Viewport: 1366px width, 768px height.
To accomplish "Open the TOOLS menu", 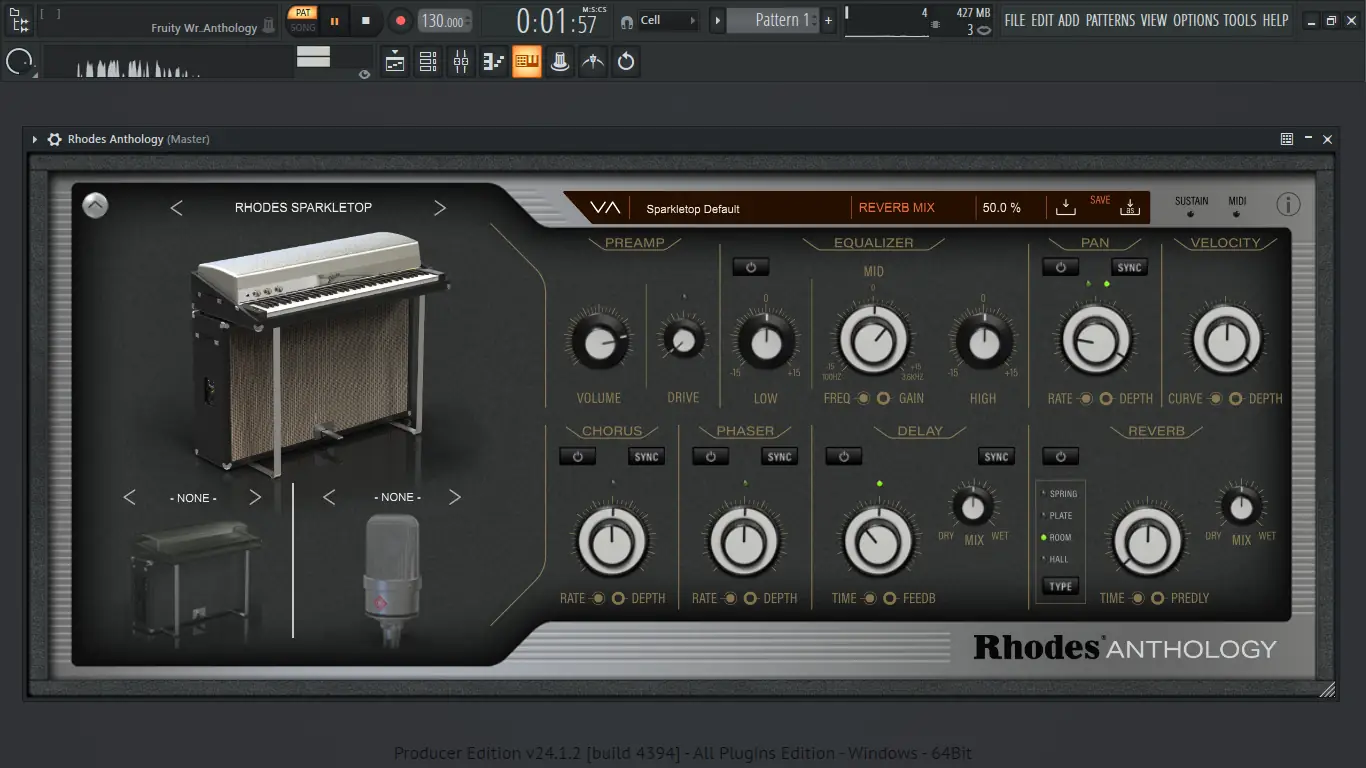I will (x=1240, y=20).
